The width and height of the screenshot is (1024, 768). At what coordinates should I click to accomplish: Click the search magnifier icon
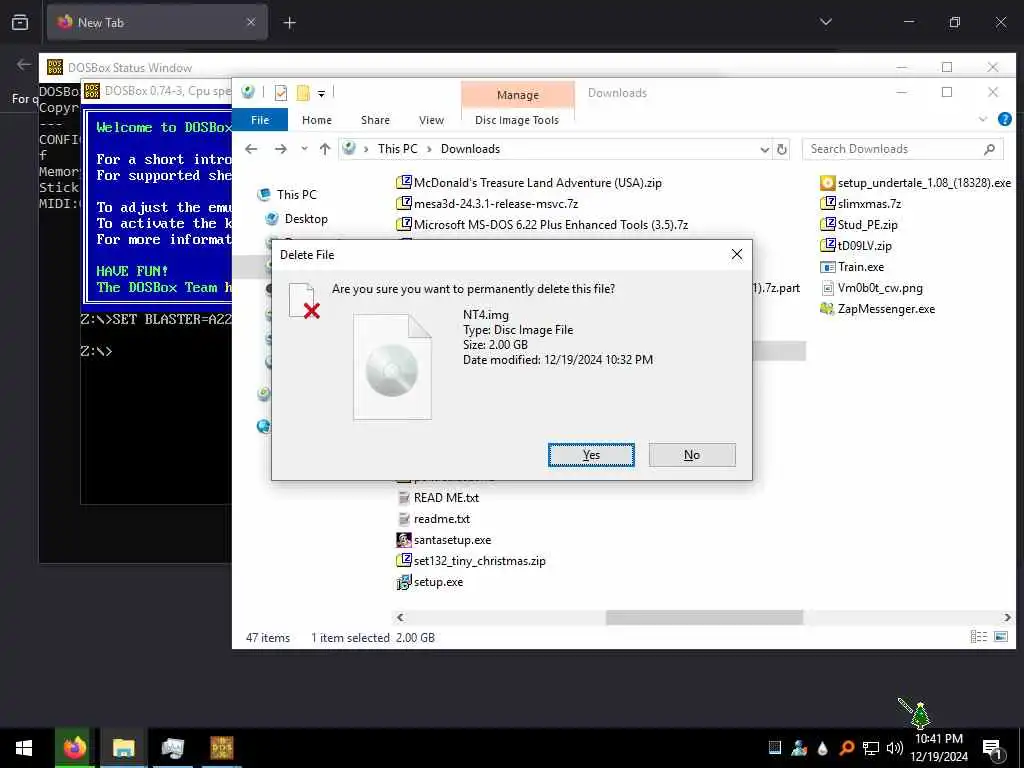(x=989, y=150)
